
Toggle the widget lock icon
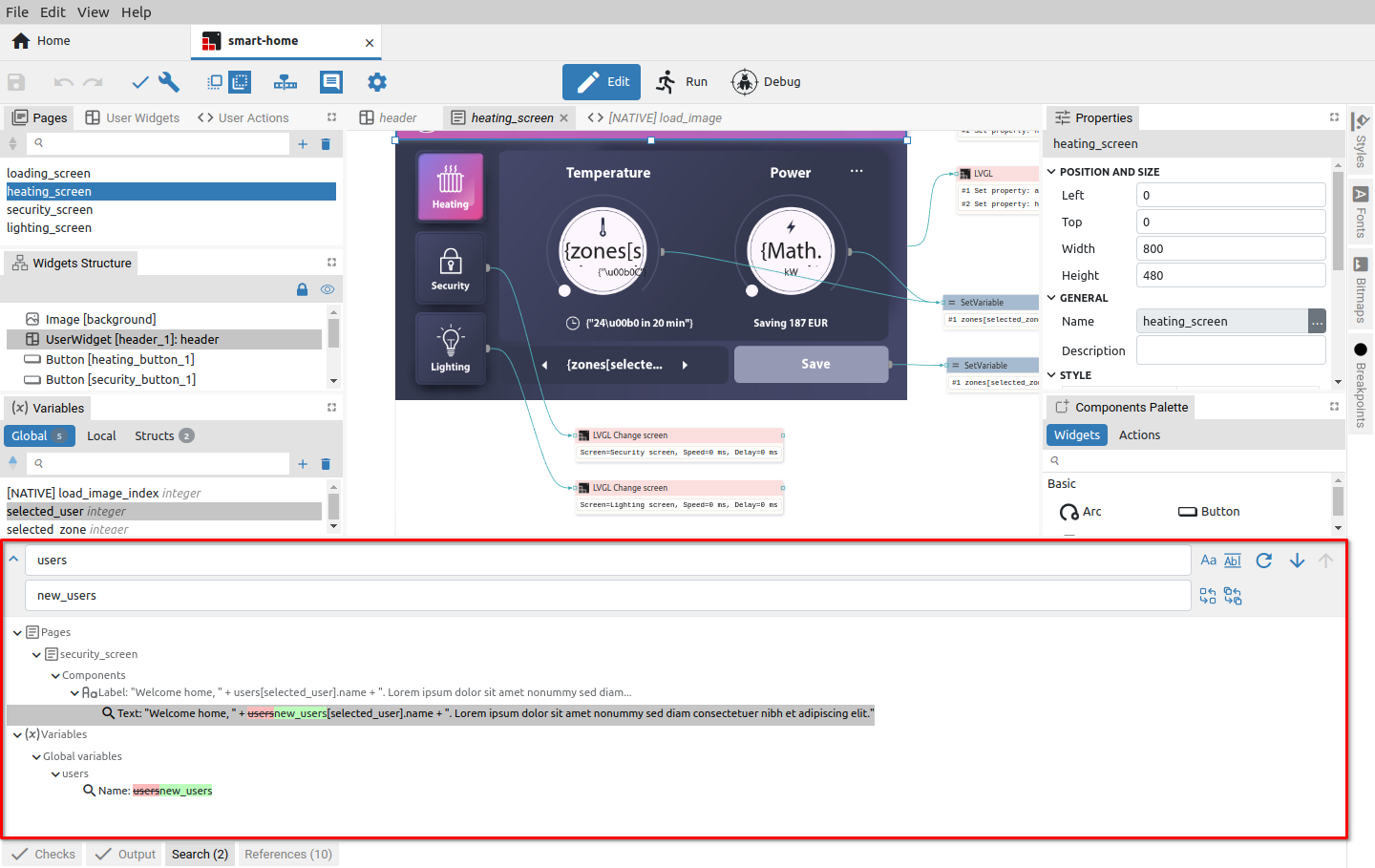point(303,289)
